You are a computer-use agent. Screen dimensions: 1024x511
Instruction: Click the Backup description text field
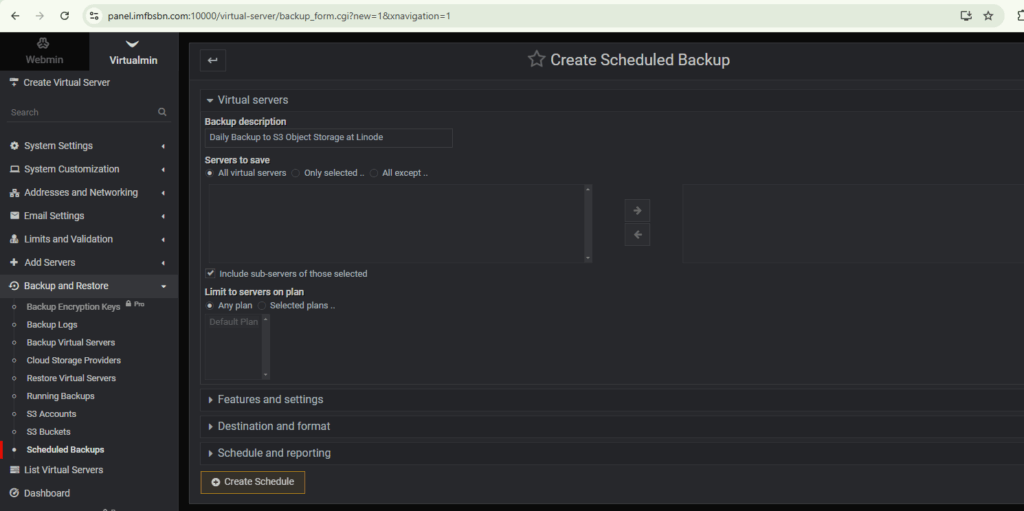coord(328,137)
